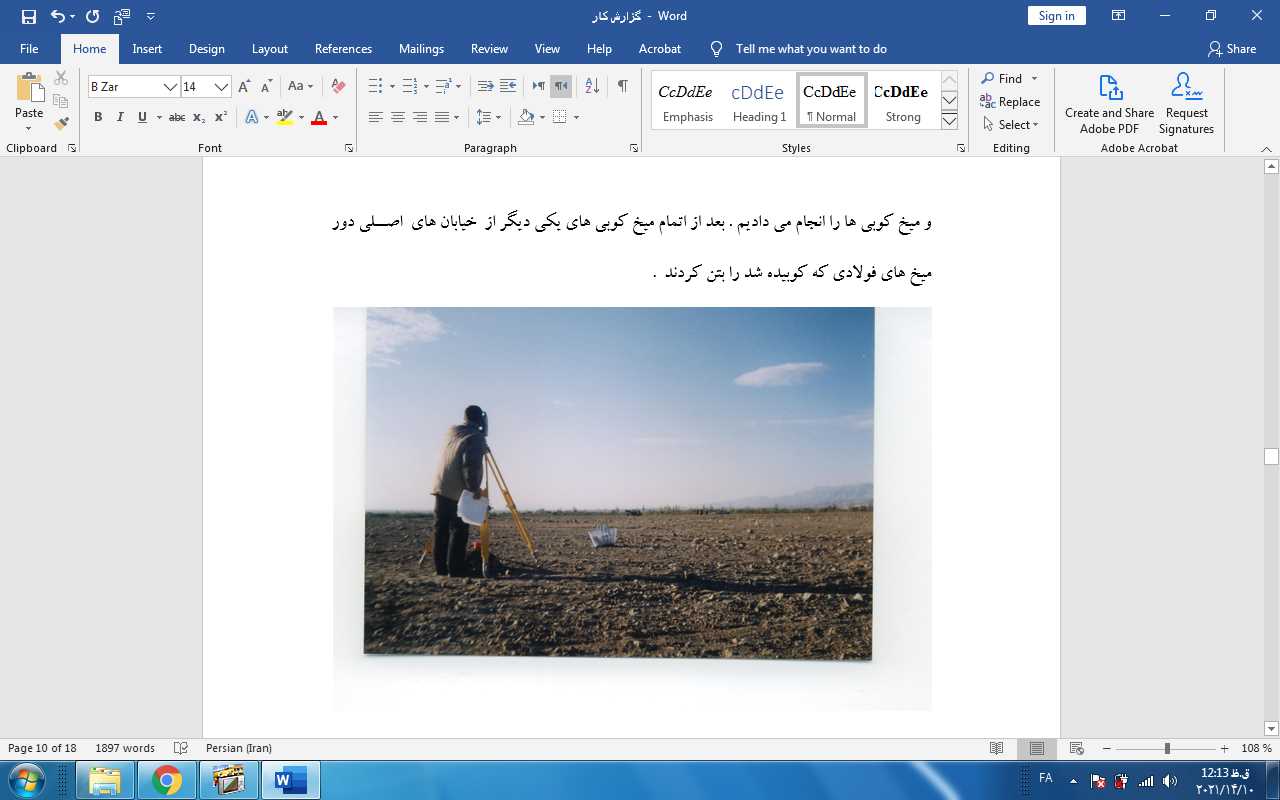
Task: Toggle Bold formatting
Action: [x=98, y=117]
